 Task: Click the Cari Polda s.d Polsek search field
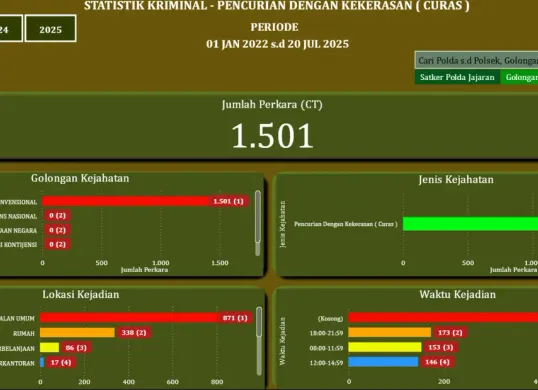coord(476,61)
